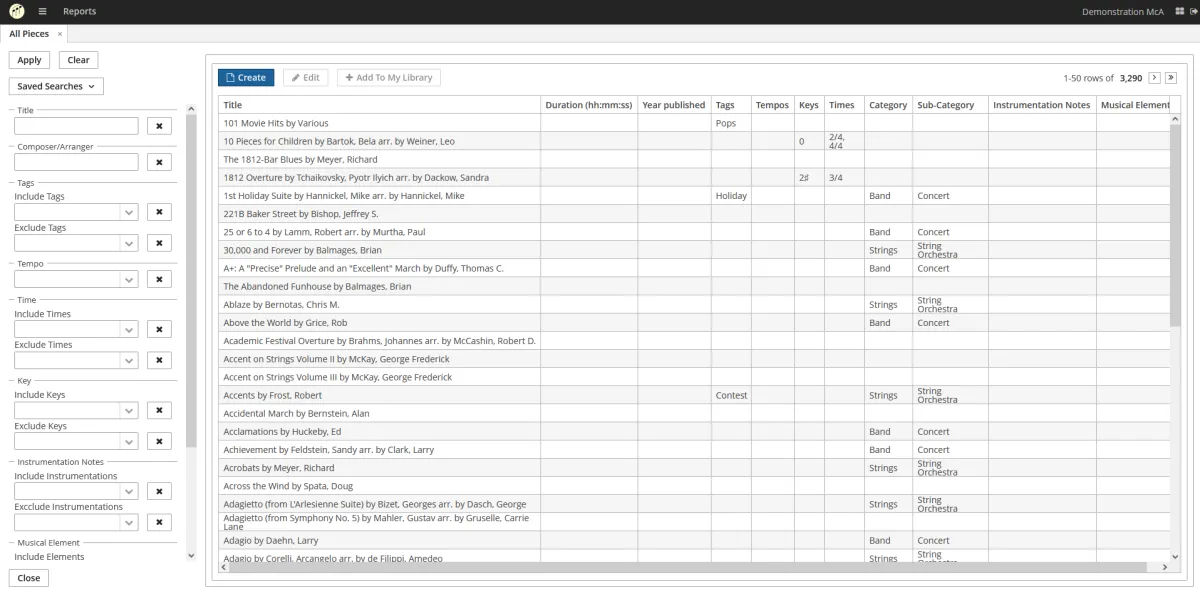Clear the Include Instrumentations filter

click(159, 491)
